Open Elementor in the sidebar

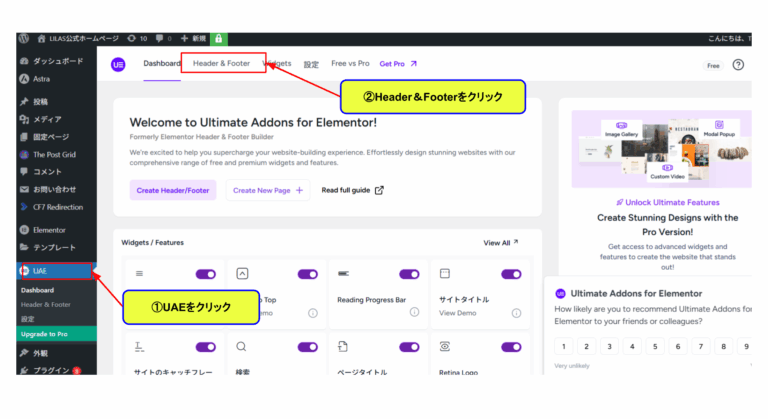(56, 230)
